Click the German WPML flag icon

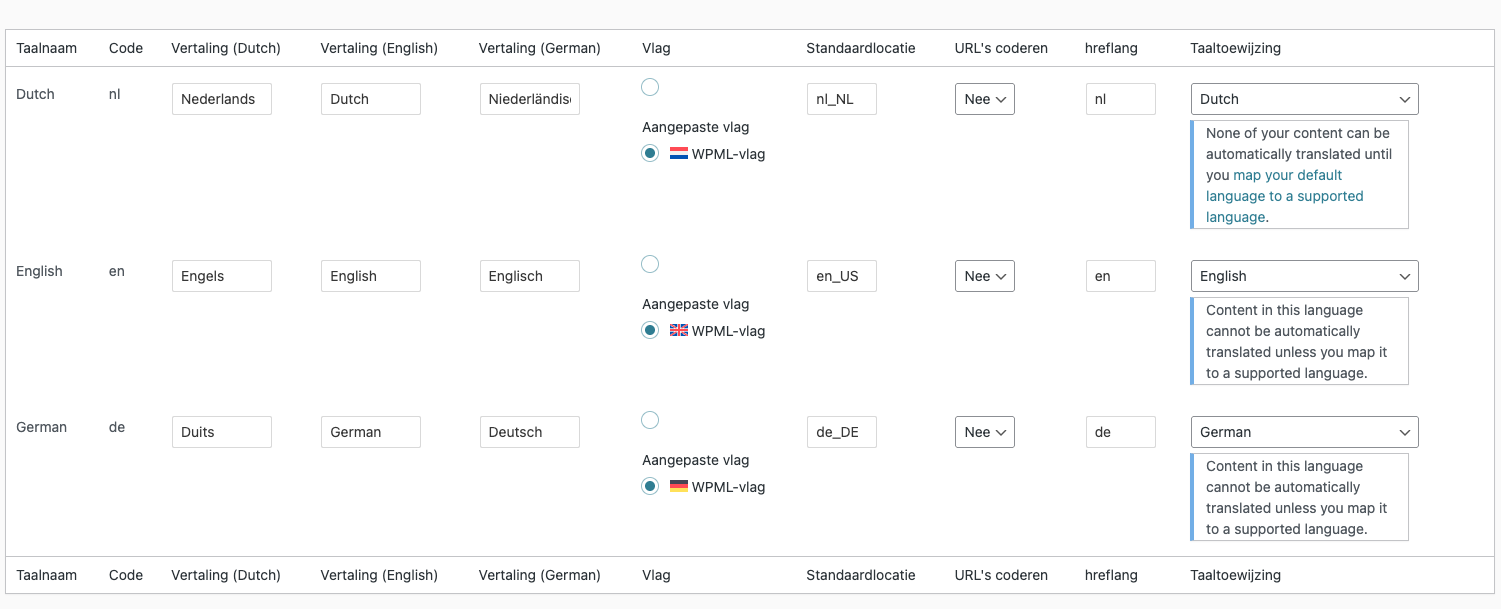coord(678,487)
